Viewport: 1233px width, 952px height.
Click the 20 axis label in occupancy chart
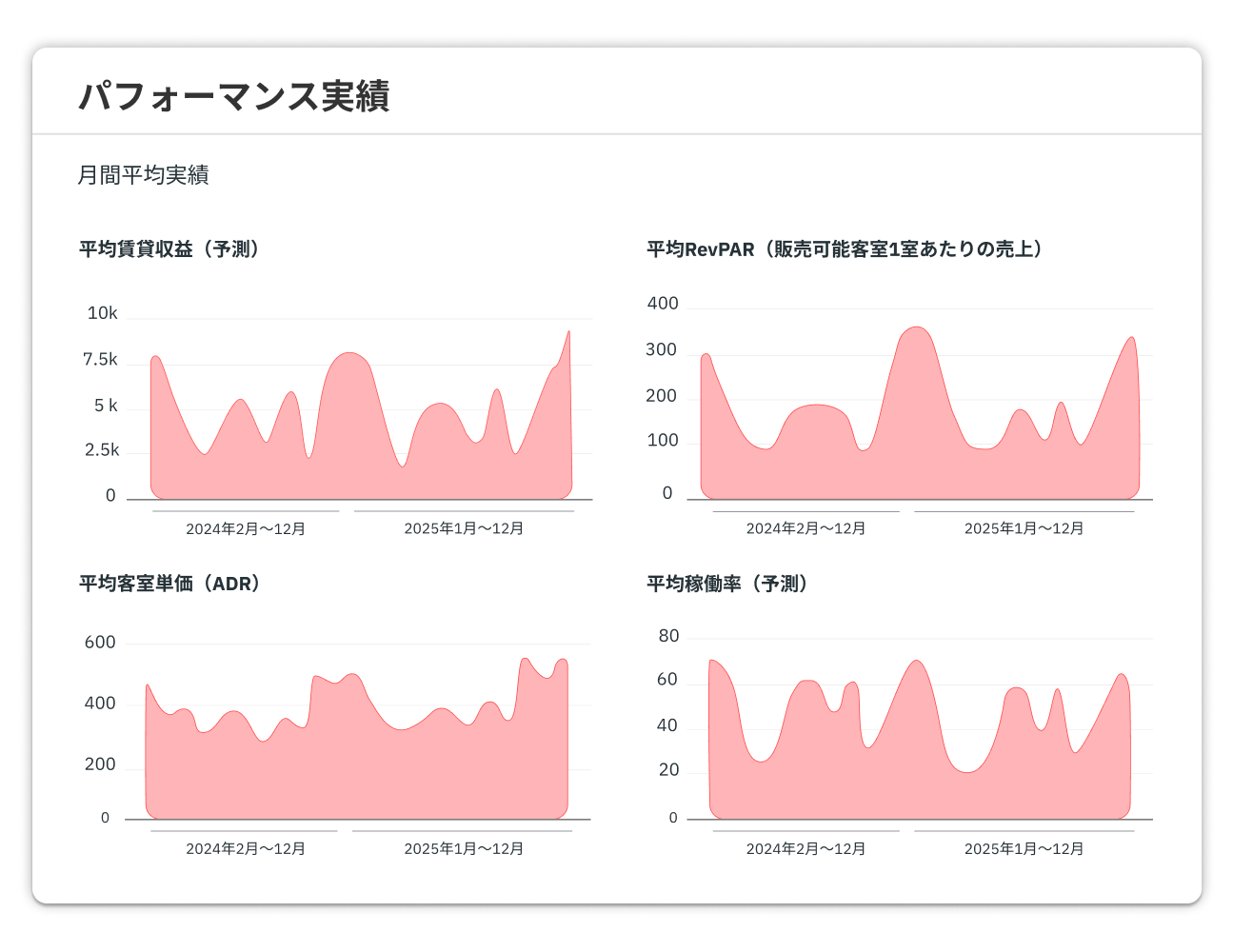click(669, 770)
